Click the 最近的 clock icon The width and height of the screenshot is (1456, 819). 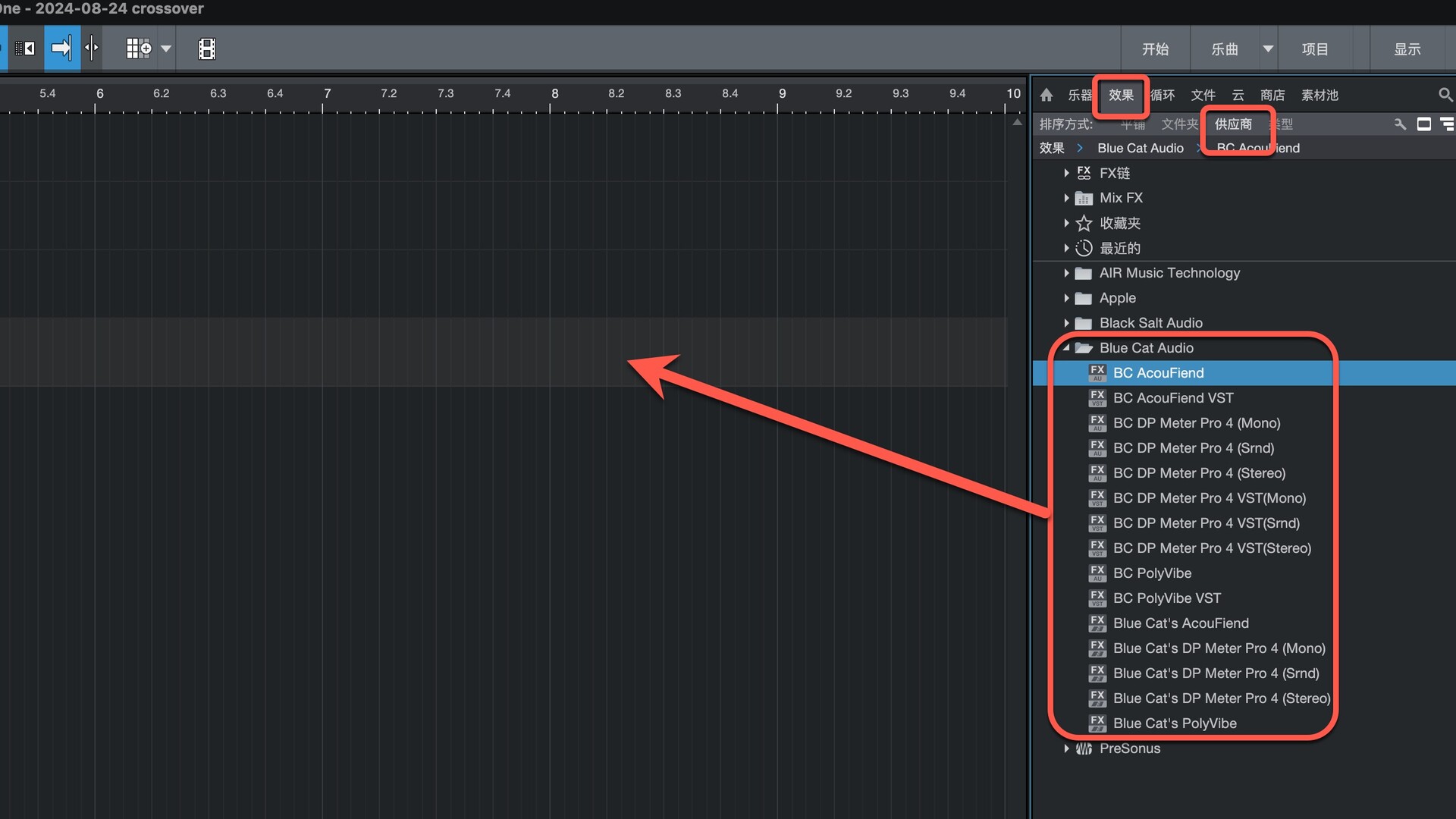1084,248
